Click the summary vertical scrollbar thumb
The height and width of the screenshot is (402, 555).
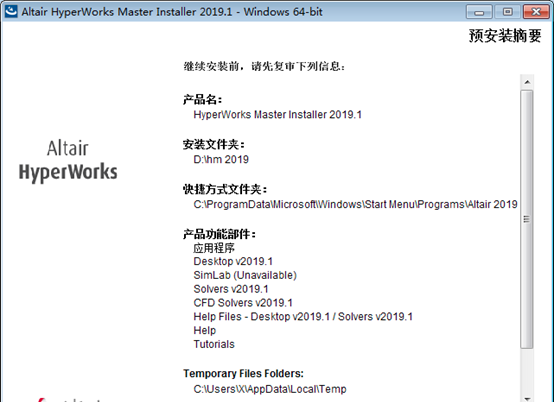(527, 219)
